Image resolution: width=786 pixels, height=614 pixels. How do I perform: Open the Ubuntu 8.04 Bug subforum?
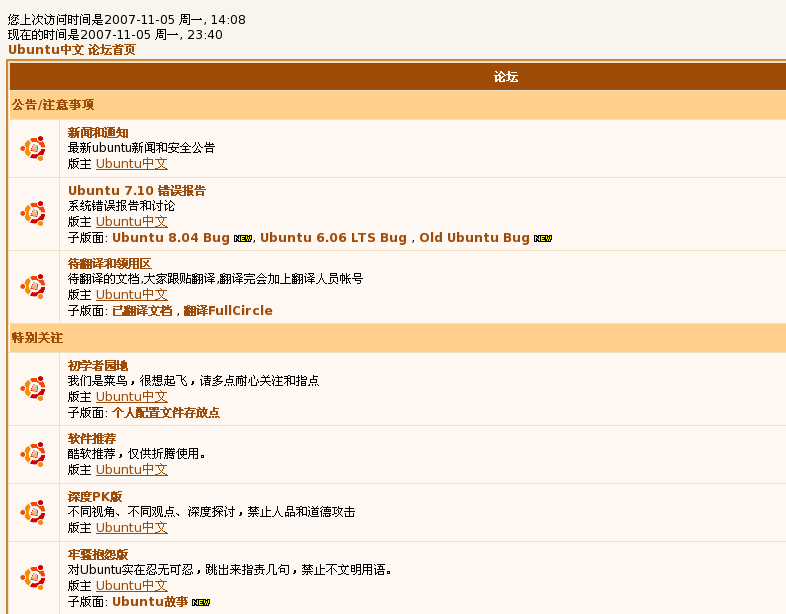click(x=170, y=238)
